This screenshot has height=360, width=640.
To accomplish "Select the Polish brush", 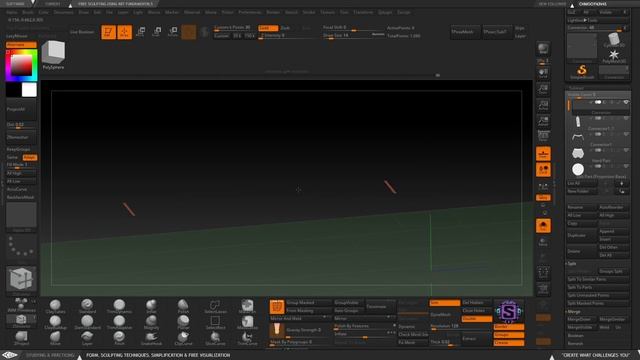I will [x=183, y=306].
